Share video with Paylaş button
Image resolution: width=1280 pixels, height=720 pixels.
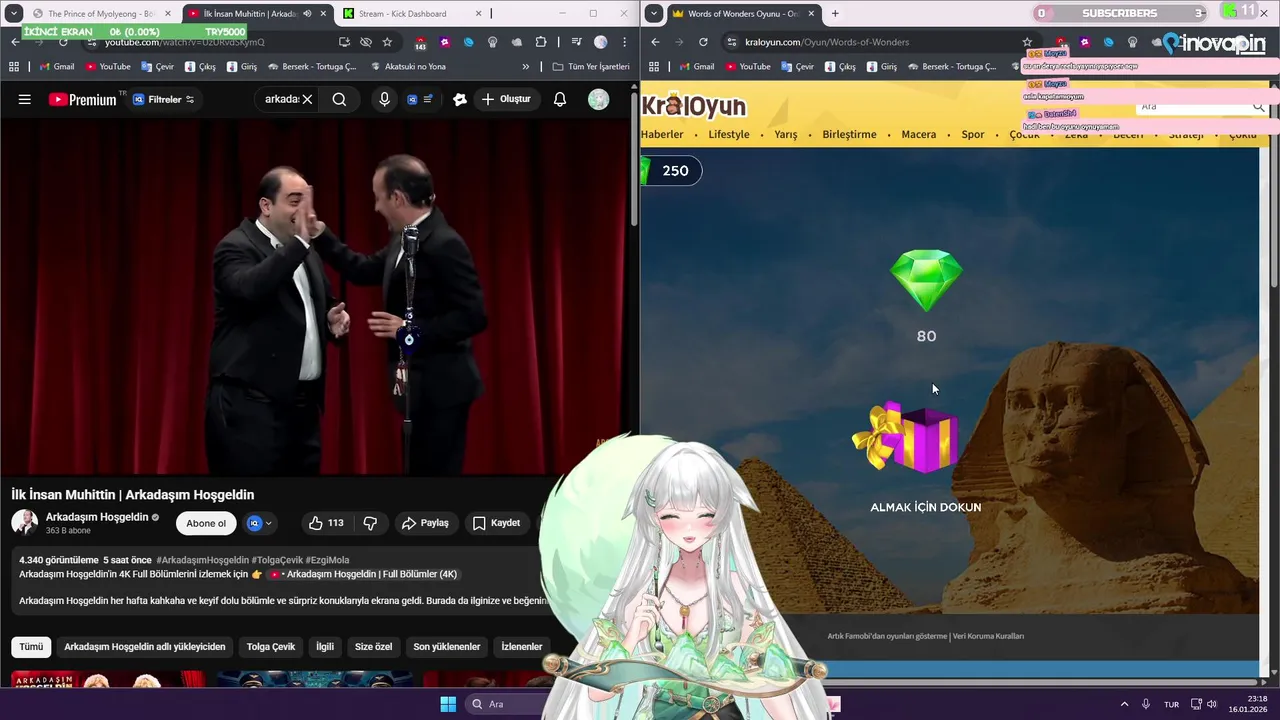[425, 523]
